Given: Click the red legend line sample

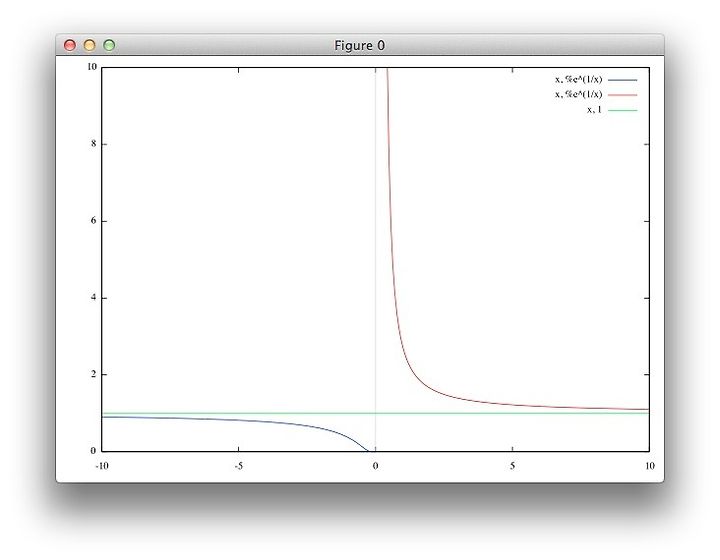Looking at the screenshot, I should (x=623, y=95).
